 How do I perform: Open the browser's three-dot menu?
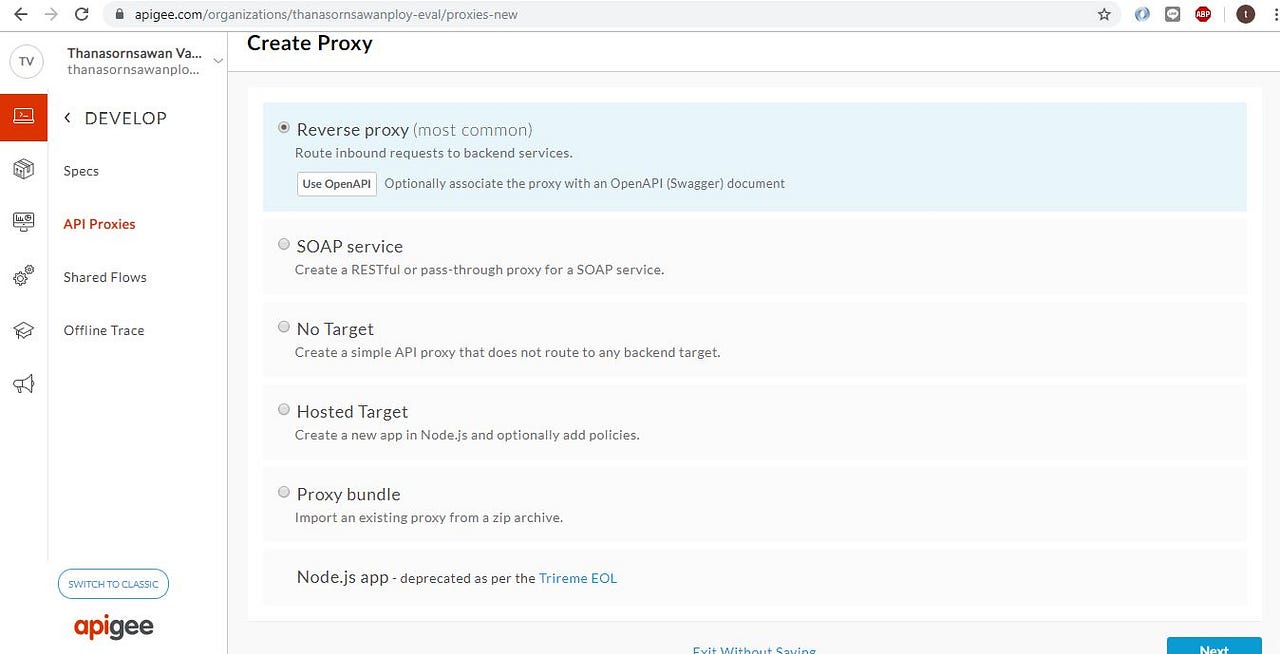click(1274, 14)
